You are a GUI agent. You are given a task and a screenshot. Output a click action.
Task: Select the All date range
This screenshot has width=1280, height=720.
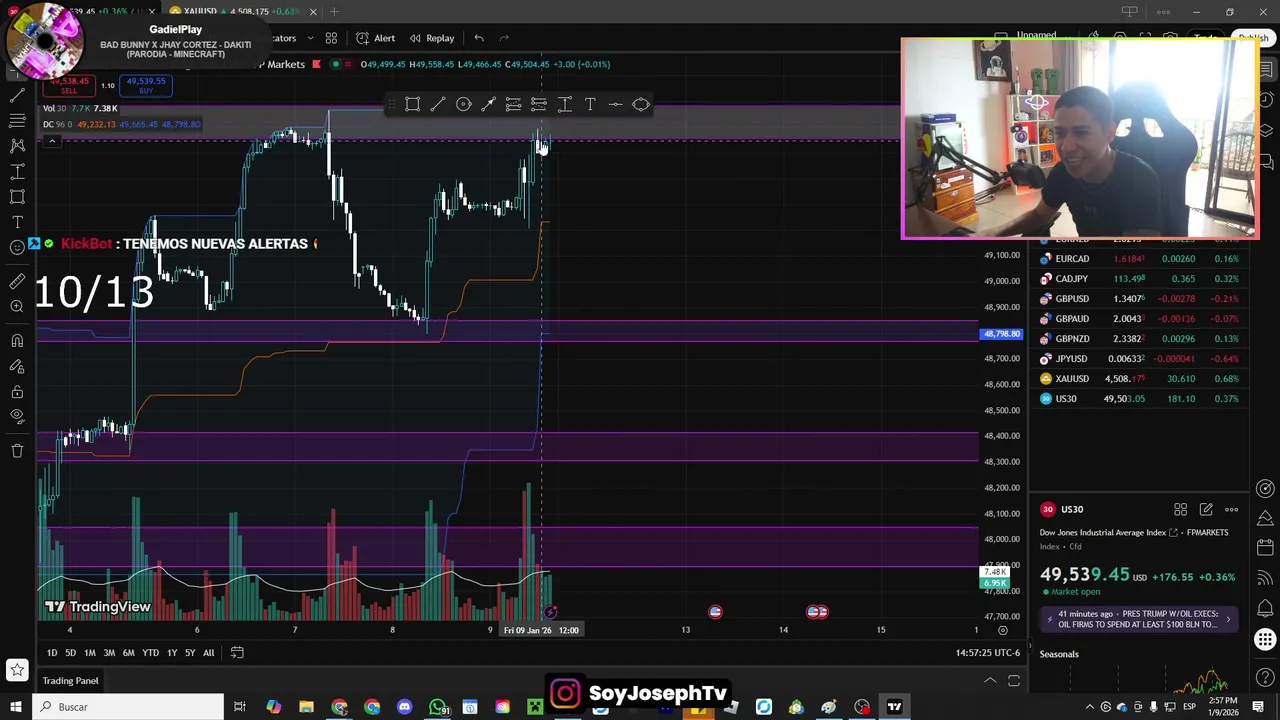[x=208, y=653]
